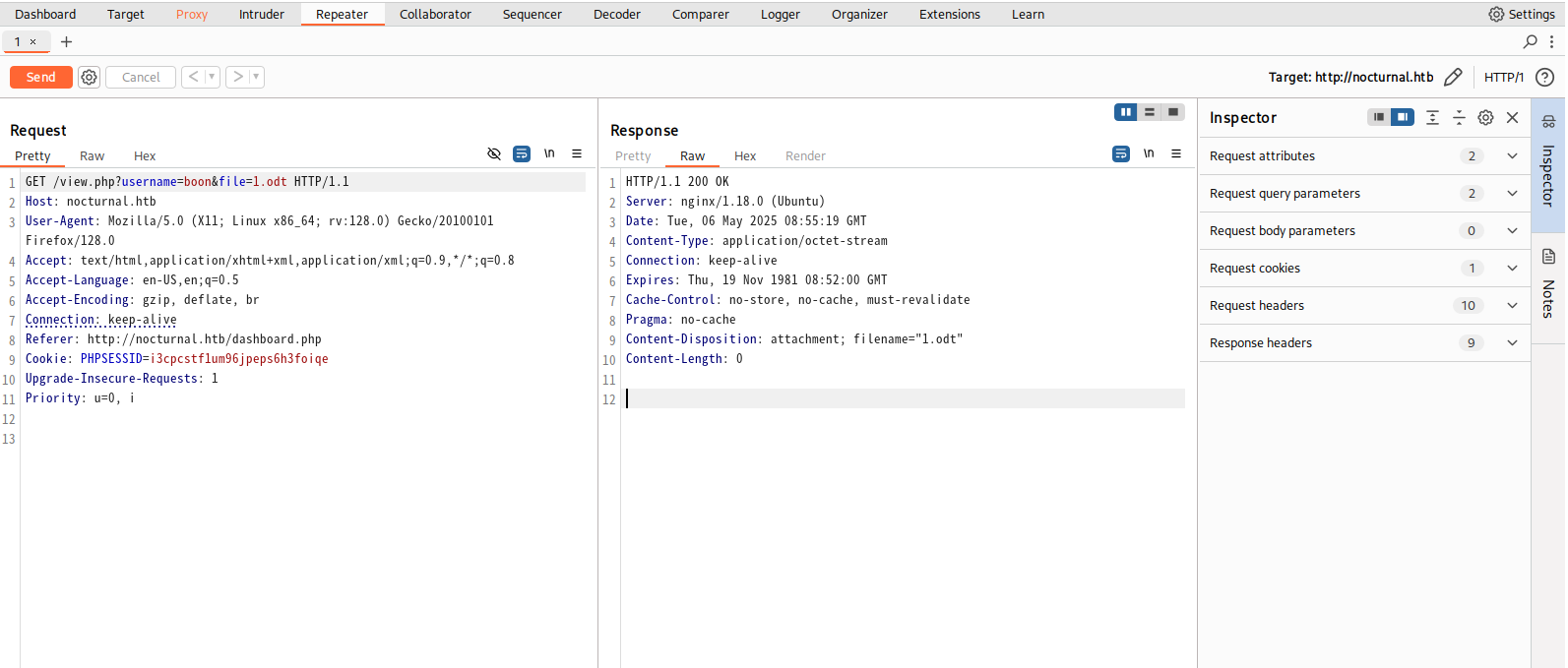Edit target with the pencil icon

[1453, 77]
